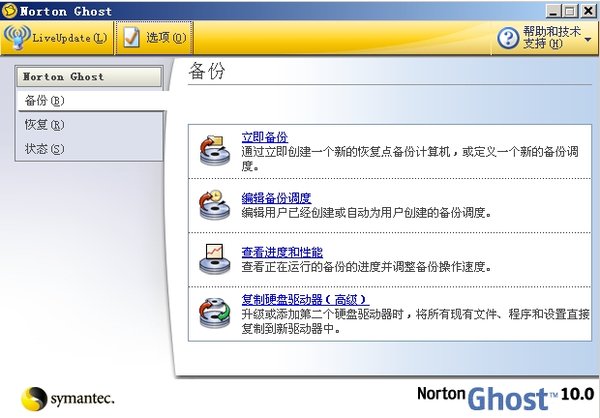Open the 查看进度和性能 link

282,252
